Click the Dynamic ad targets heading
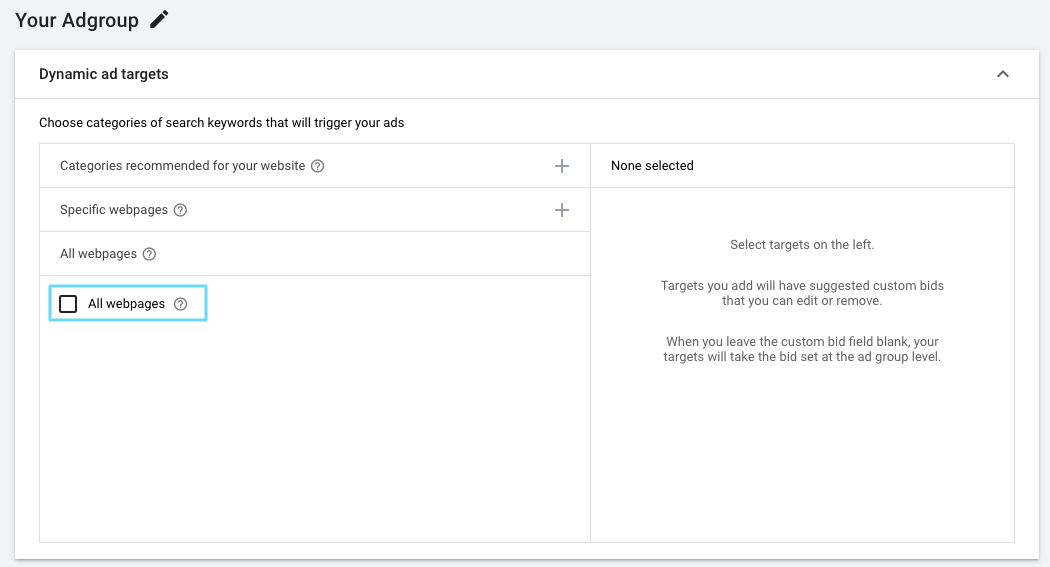The image size is (1050, 567). [x=104, y=74]
